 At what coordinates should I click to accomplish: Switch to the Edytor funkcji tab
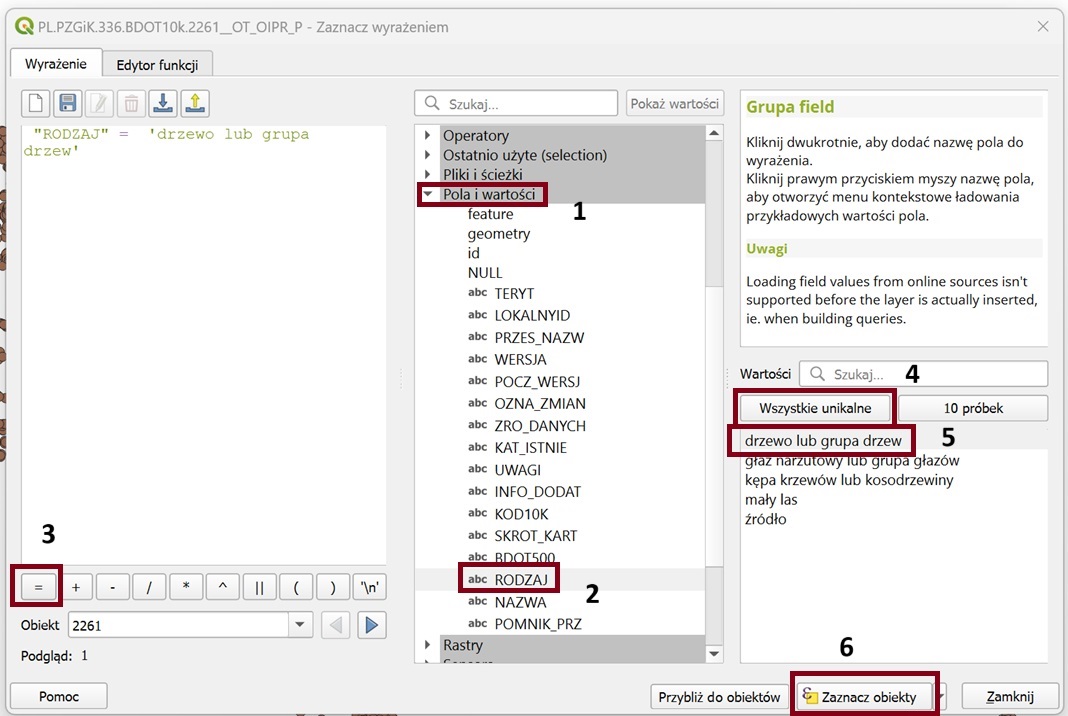pos(157,64)
